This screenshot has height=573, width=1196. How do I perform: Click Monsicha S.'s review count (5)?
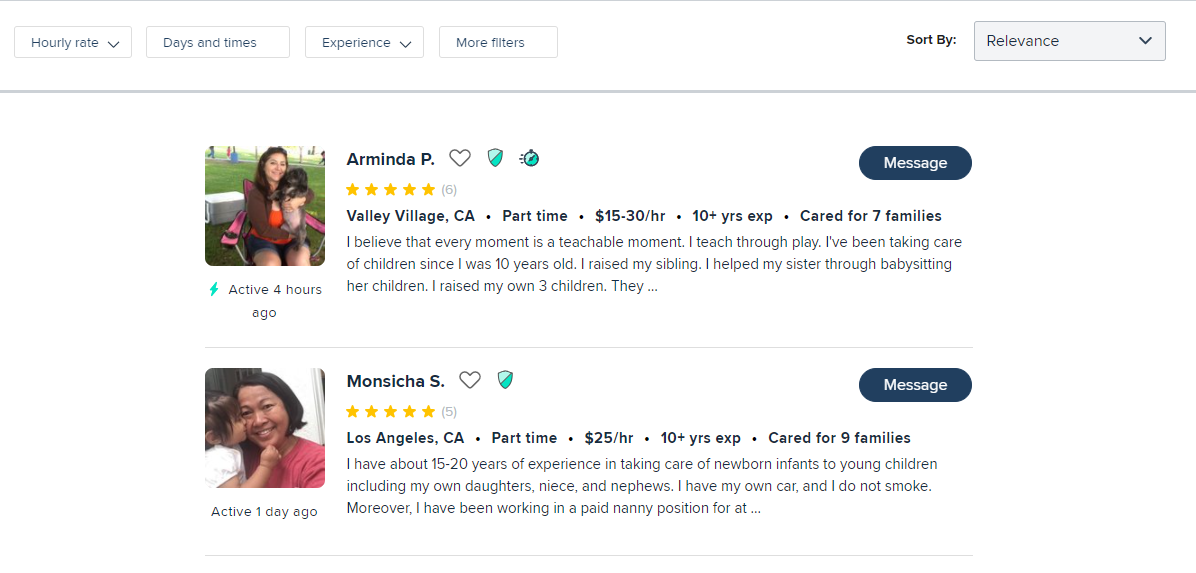tap(449, 412)
